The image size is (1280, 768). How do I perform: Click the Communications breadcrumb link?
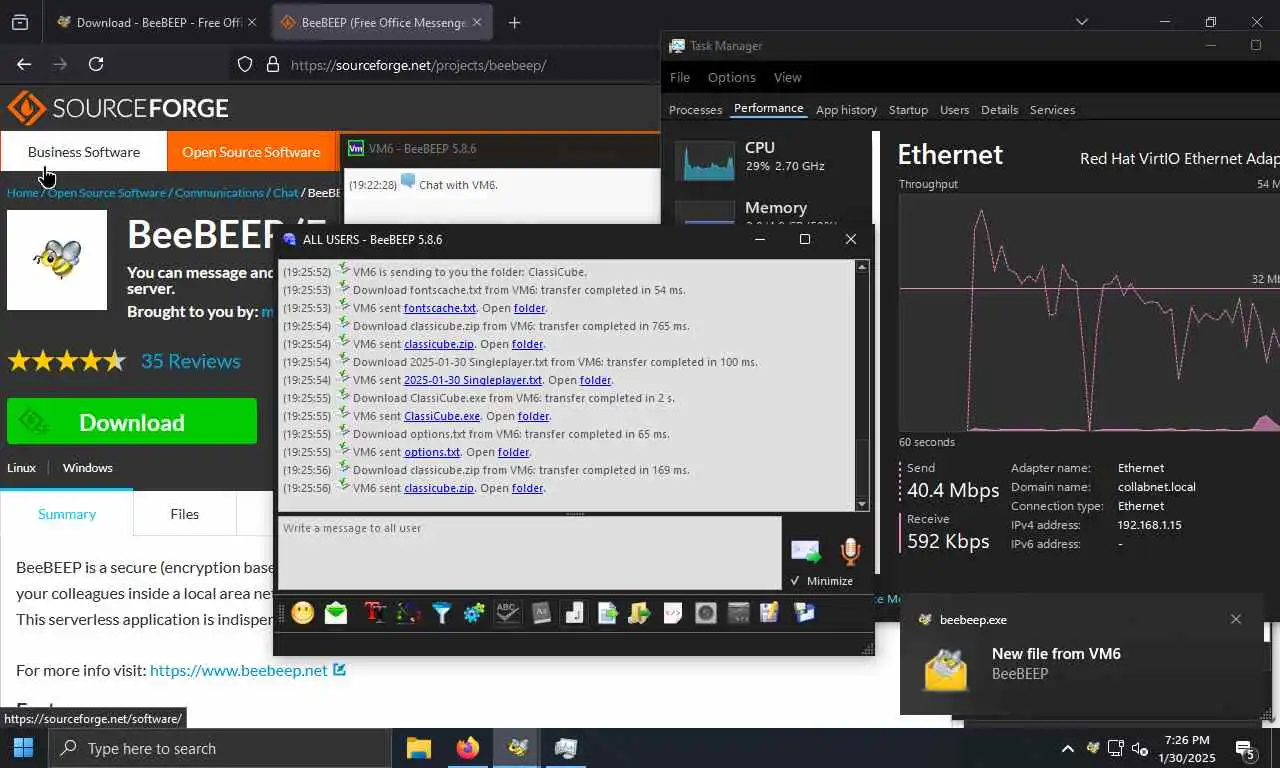point(219,193)
